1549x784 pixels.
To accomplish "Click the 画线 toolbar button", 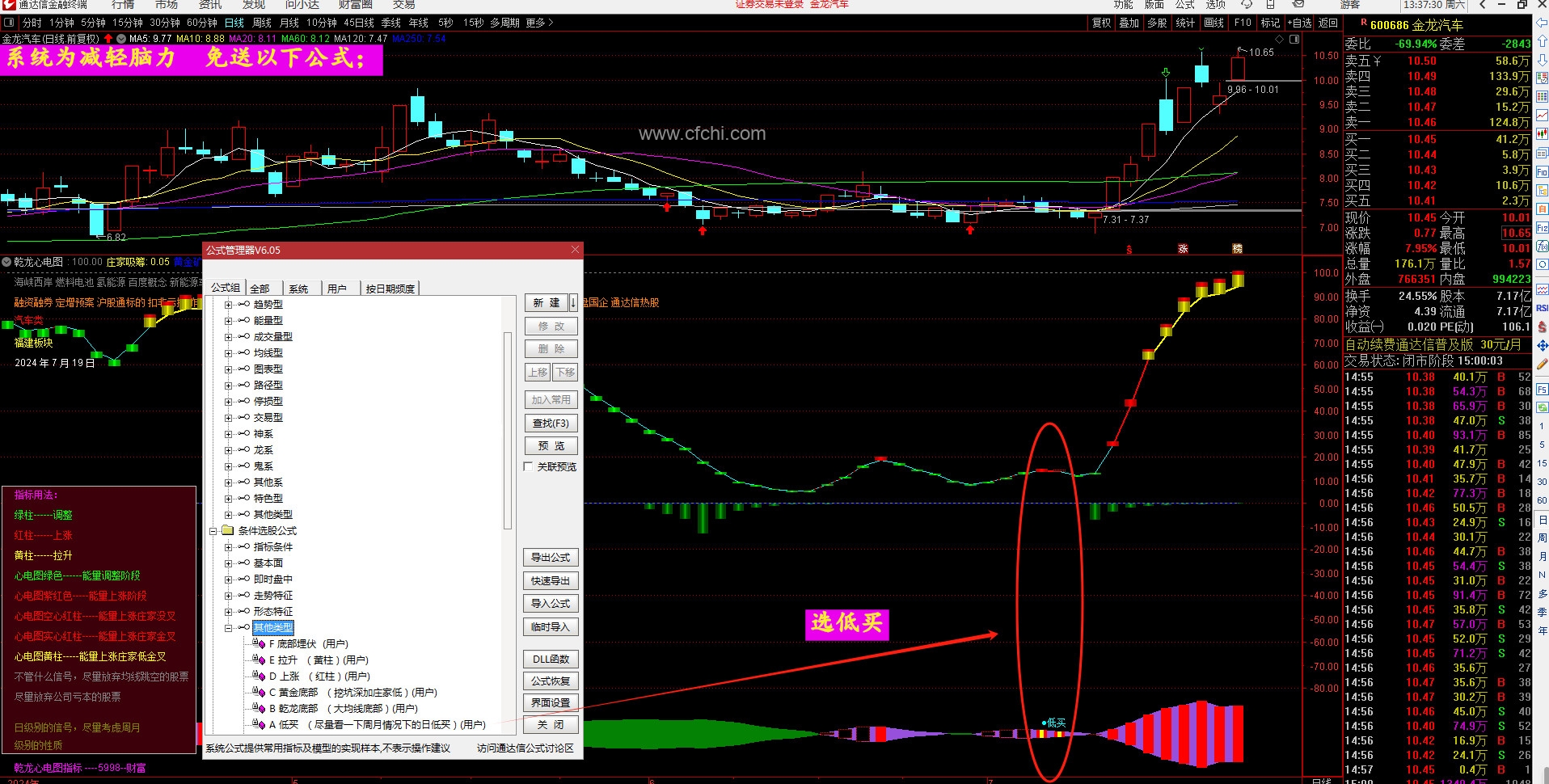I will [1214, 23].
